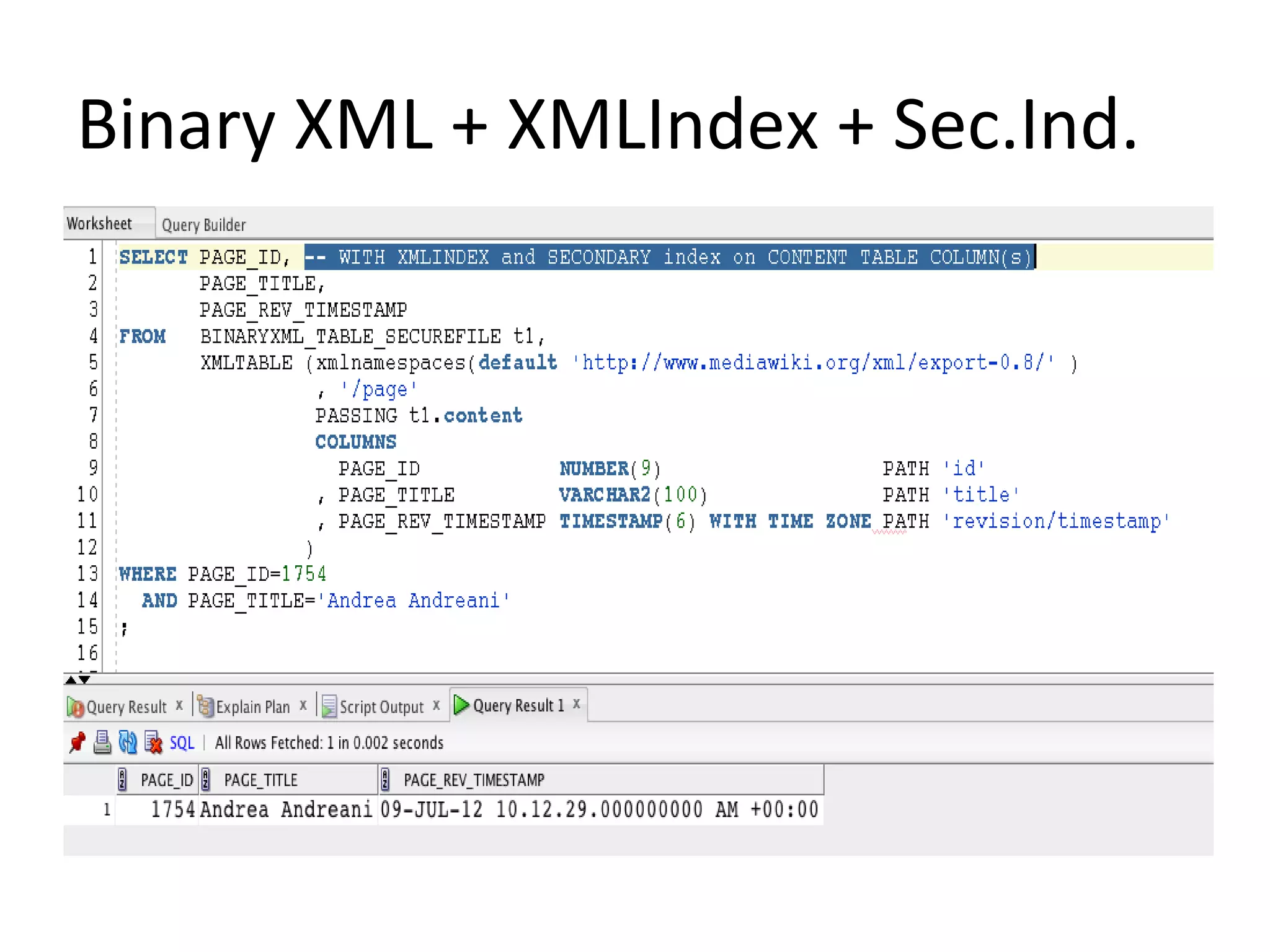Click the print icon in results toolbar
Image resolution: width=1270 pixels, height=952 pixels.
click(x=102, y=742)
